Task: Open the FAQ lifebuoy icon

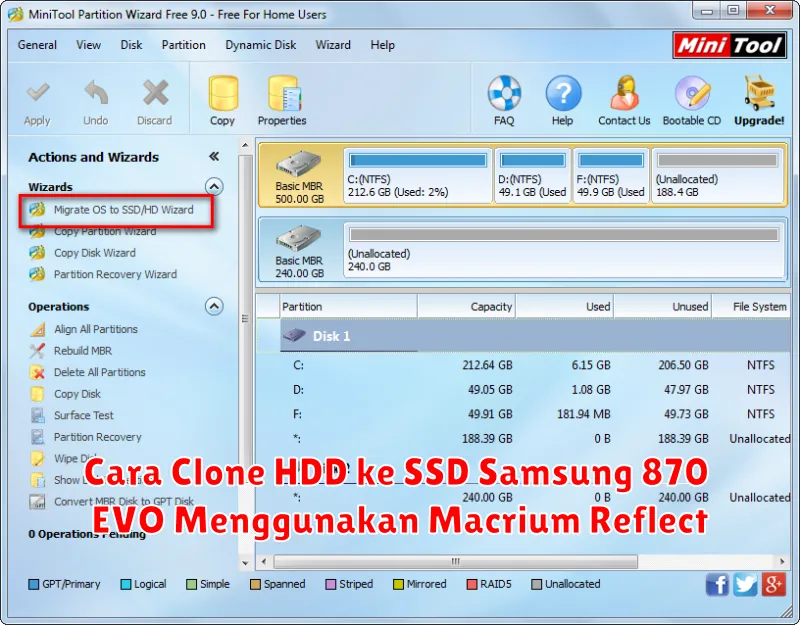Action: click(x=504, y=95)
